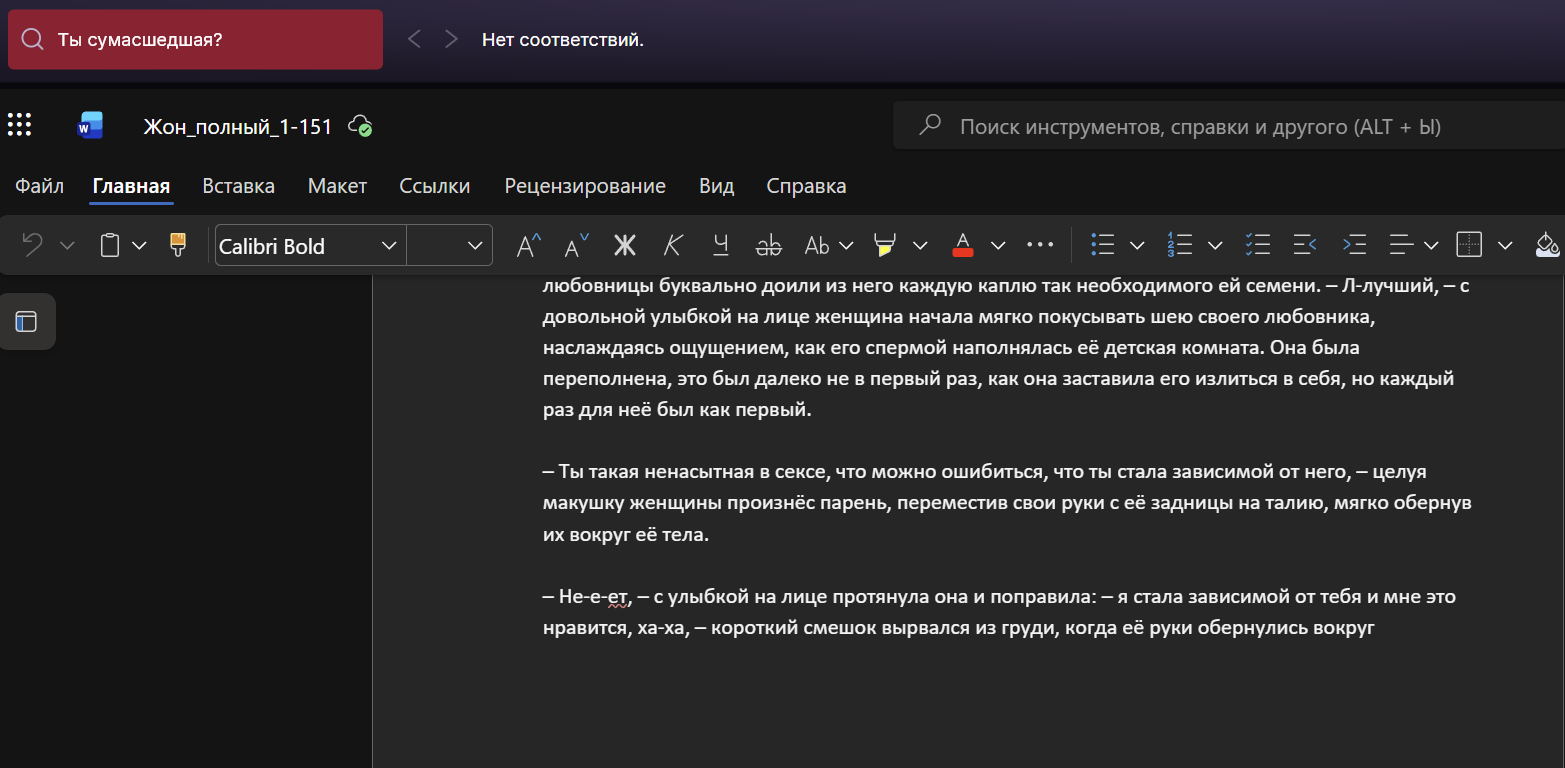The height and width of the screenshot is (768, 1565).
Task: Click the increase indent icon
Action: [x=1354, y=245]
